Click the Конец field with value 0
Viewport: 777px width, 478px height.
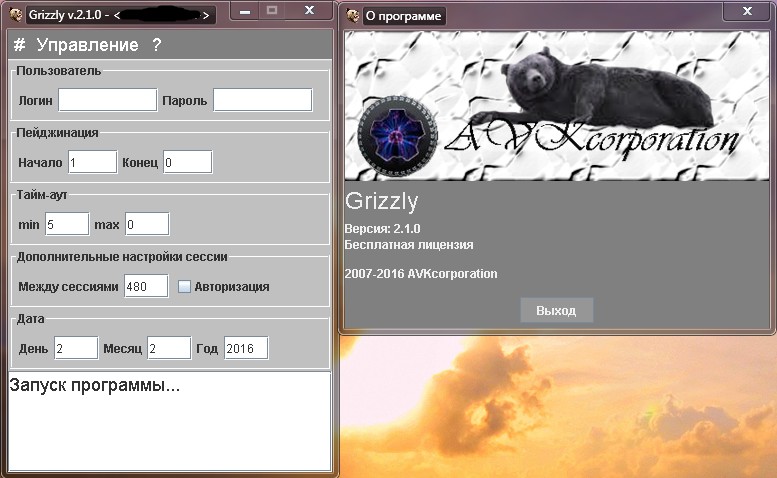188,162
